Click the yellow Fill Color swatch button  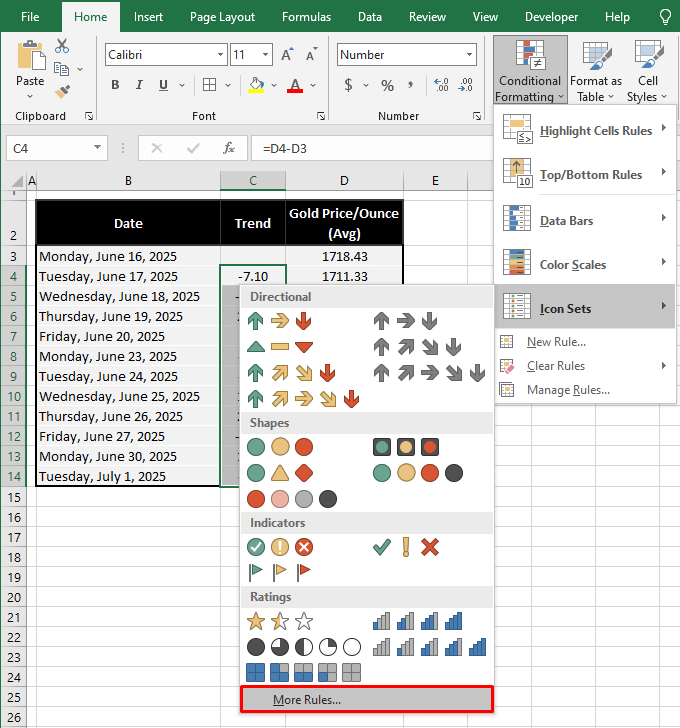coord(256,85)
